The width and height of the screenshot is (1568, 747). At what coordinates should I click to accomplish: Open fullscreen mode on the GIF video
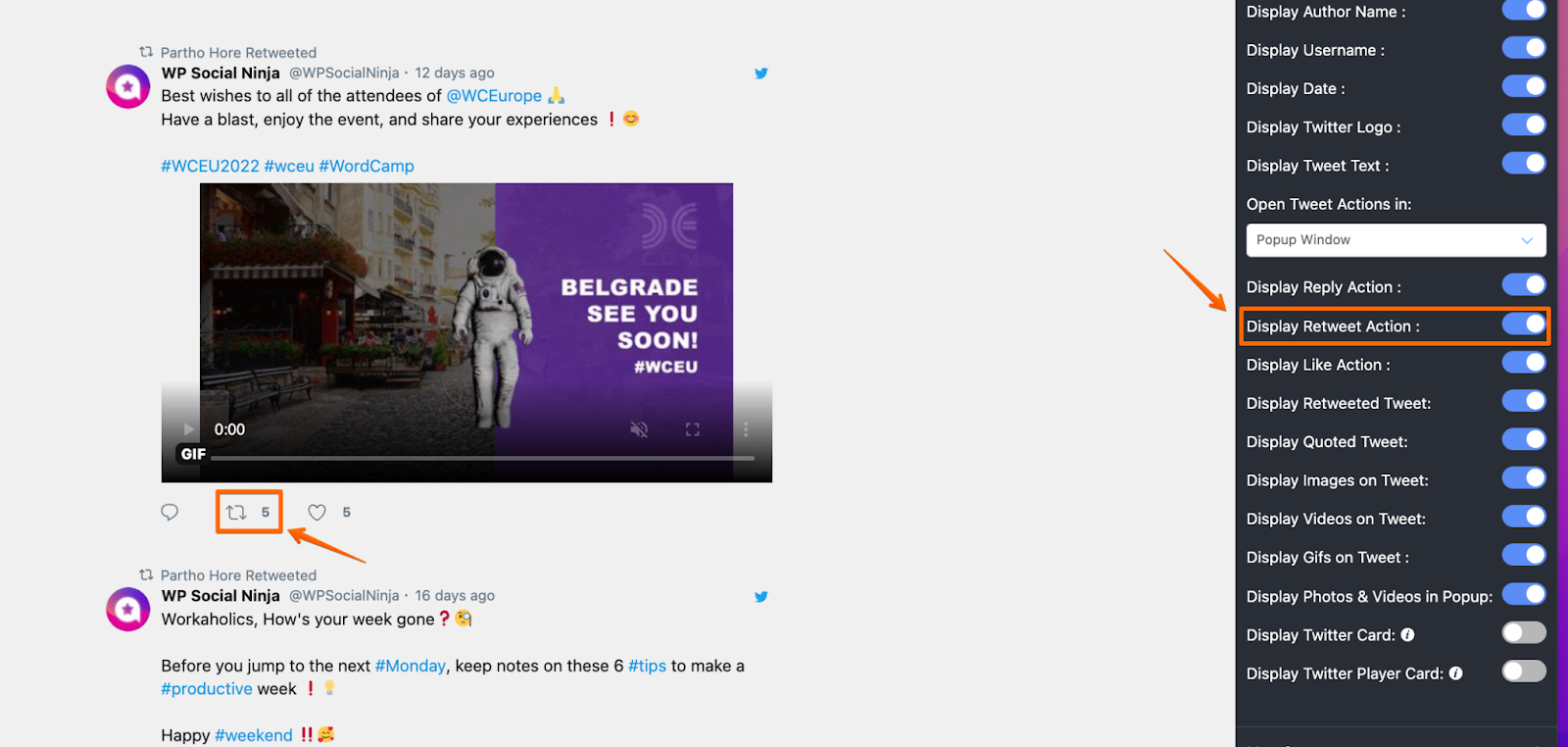(x=692, y=429)
